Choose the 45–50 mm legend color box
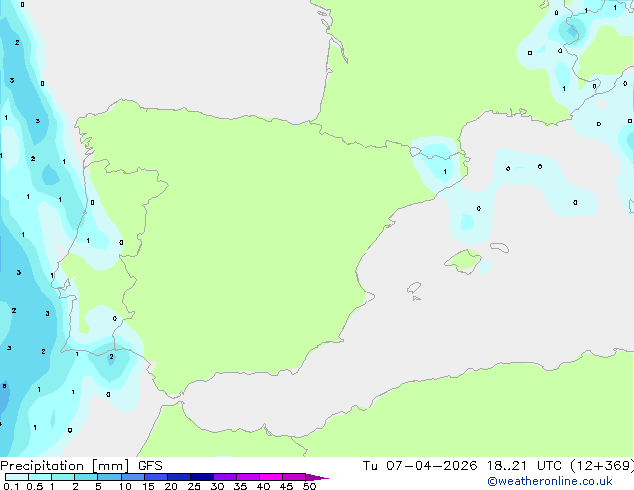 click(294, 477)
